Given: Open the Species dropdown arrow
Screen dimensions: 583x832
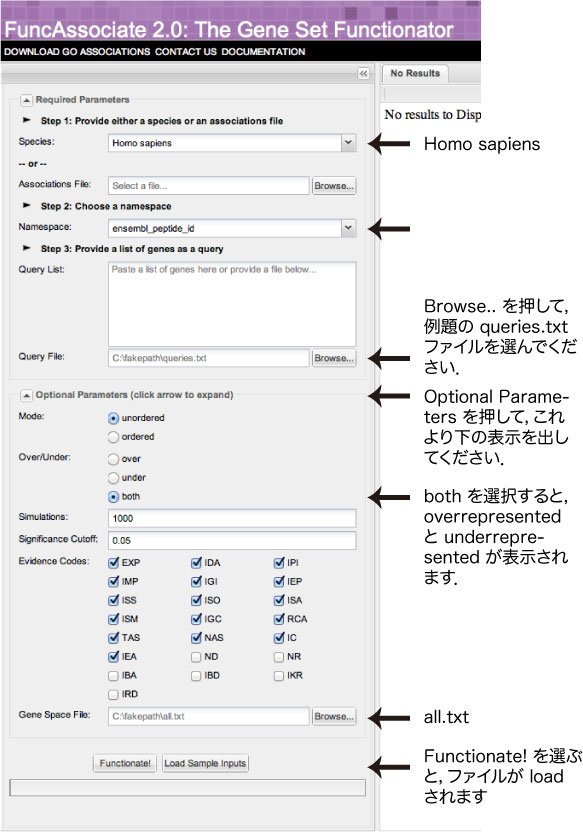Looking at the screenshot, I should tap(348, 143).
